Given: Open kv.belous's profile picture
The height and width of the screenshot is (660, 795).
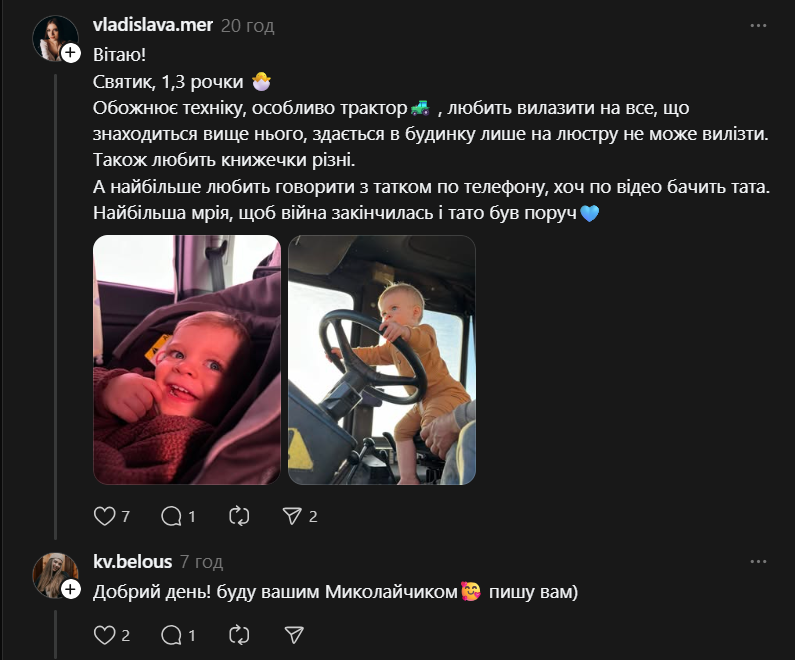Looking at the screenshot, I should 55,575.
